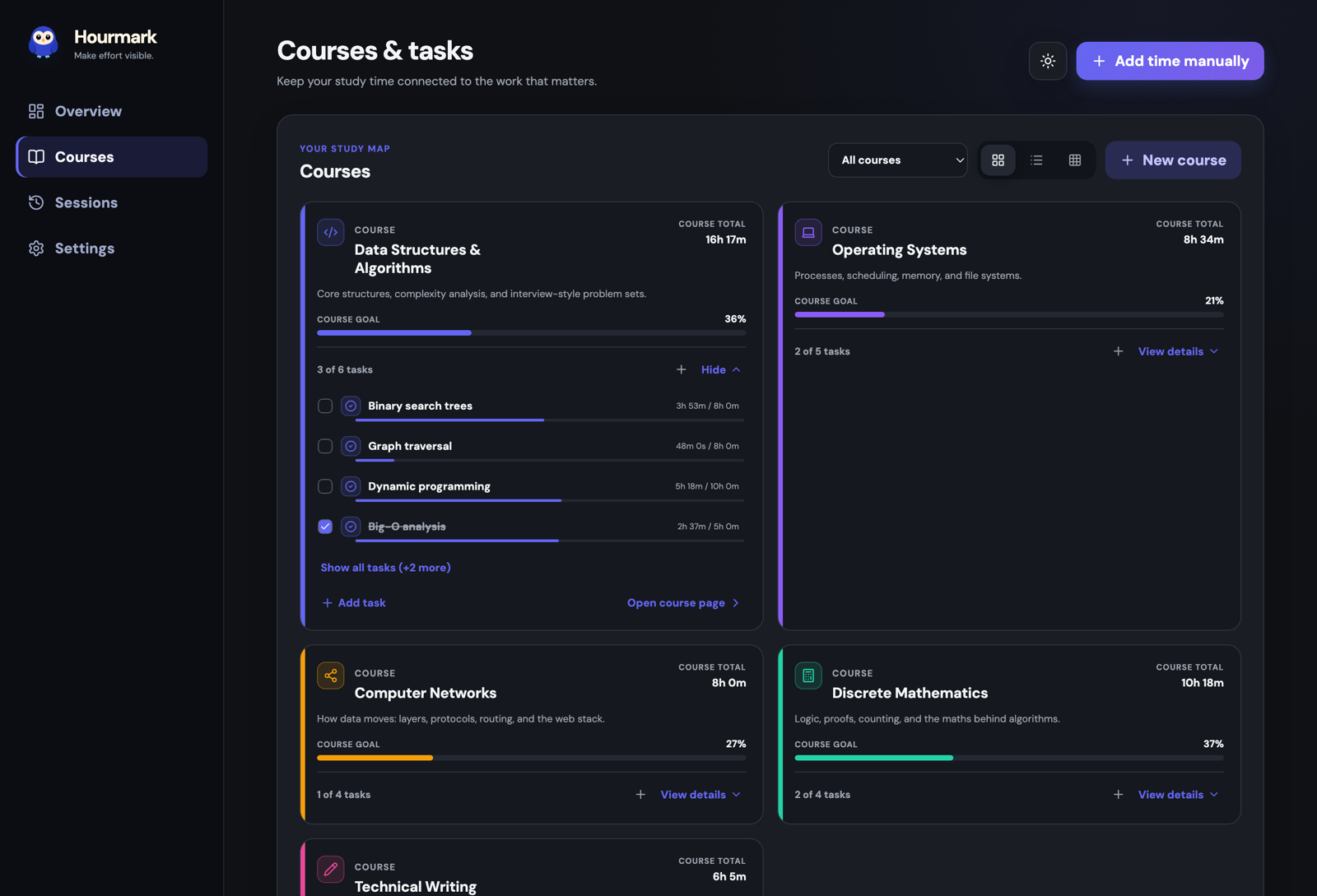Image resolution: width=1317 pixels, height=896 pixels.
Task: Click Technical Writing pencil icon
Action: click(331, 869)
